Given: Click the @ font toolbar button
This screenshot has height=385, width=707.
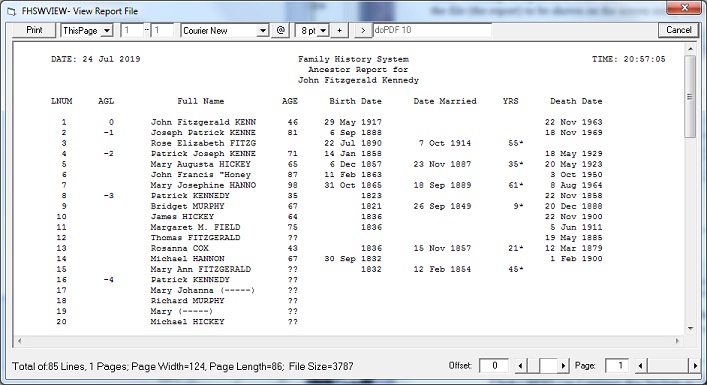Looking at the screenshot, I should [280, 30].
